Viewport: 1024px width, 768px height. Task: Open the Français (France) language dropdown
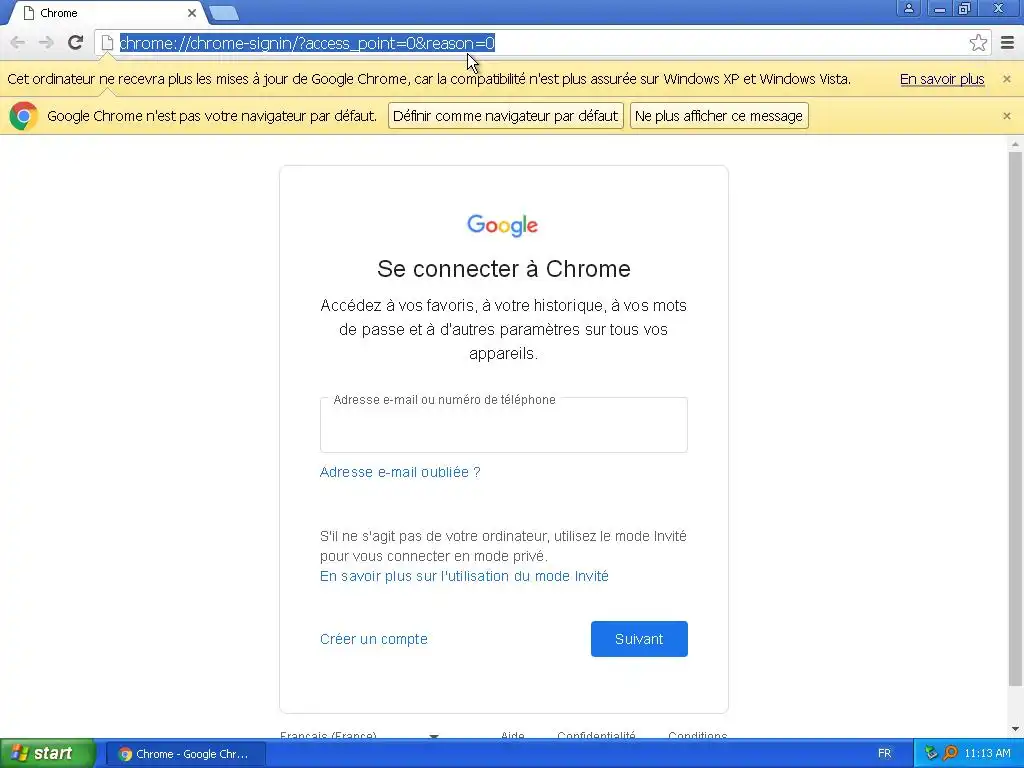359,735
